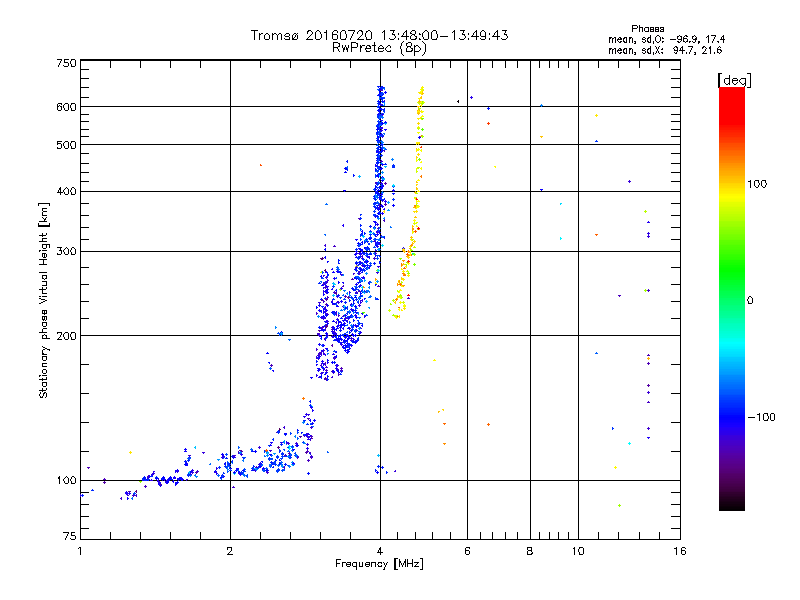Click the 'RwPretec (8p)' subtitle
Screen dimensions: 800x600
379,48
